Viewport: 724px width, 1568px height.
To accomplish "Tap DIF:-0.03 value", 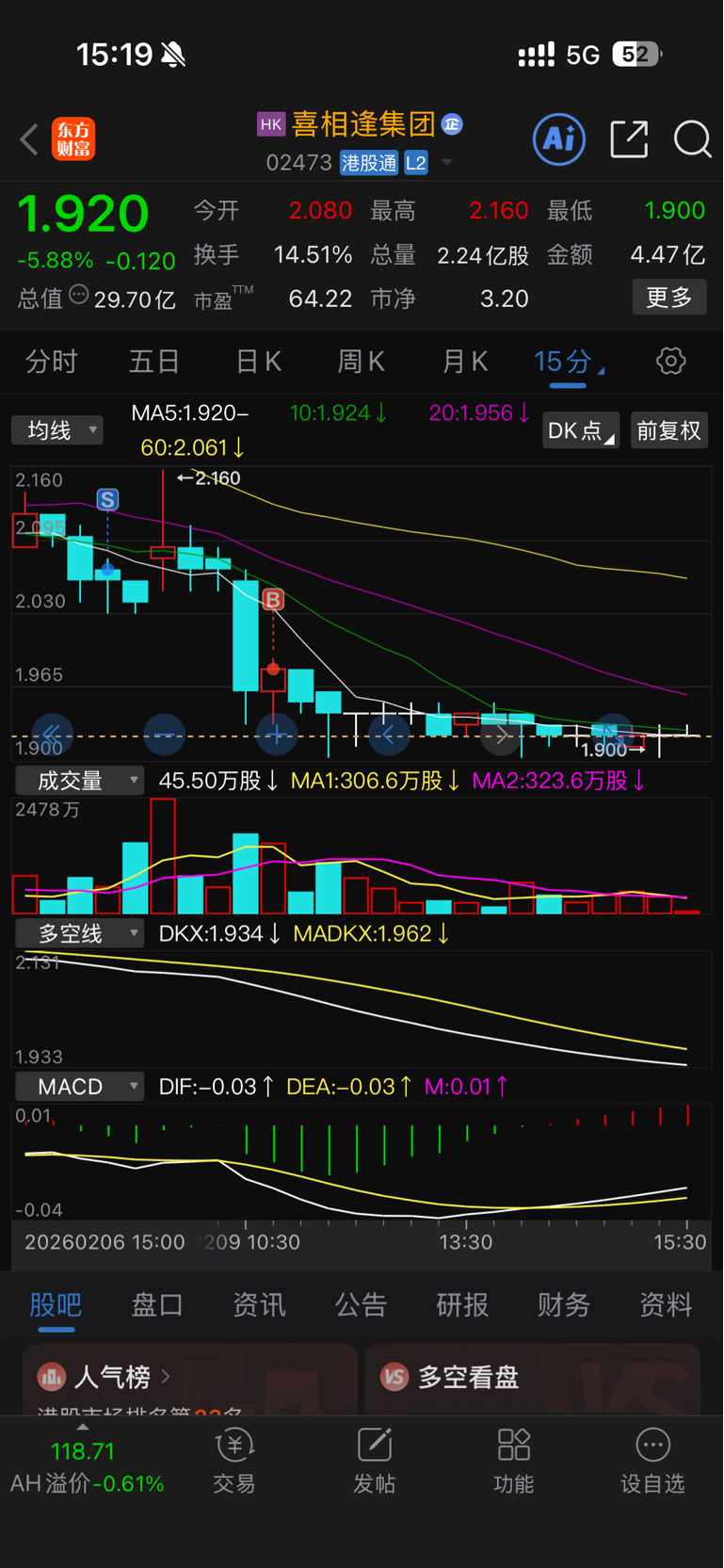I will pos(217,1087).
